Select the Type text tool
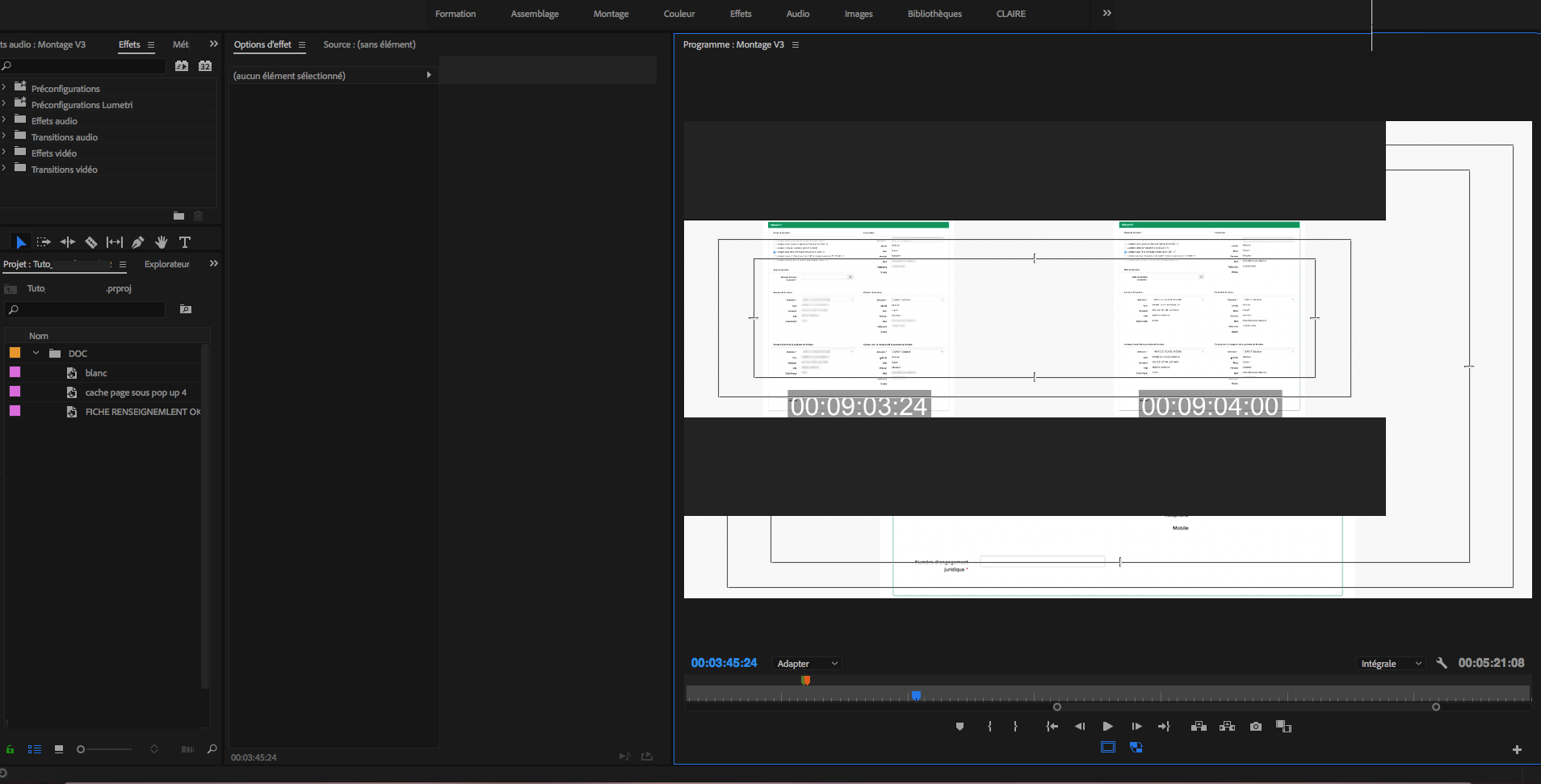 tap(185, 242)
